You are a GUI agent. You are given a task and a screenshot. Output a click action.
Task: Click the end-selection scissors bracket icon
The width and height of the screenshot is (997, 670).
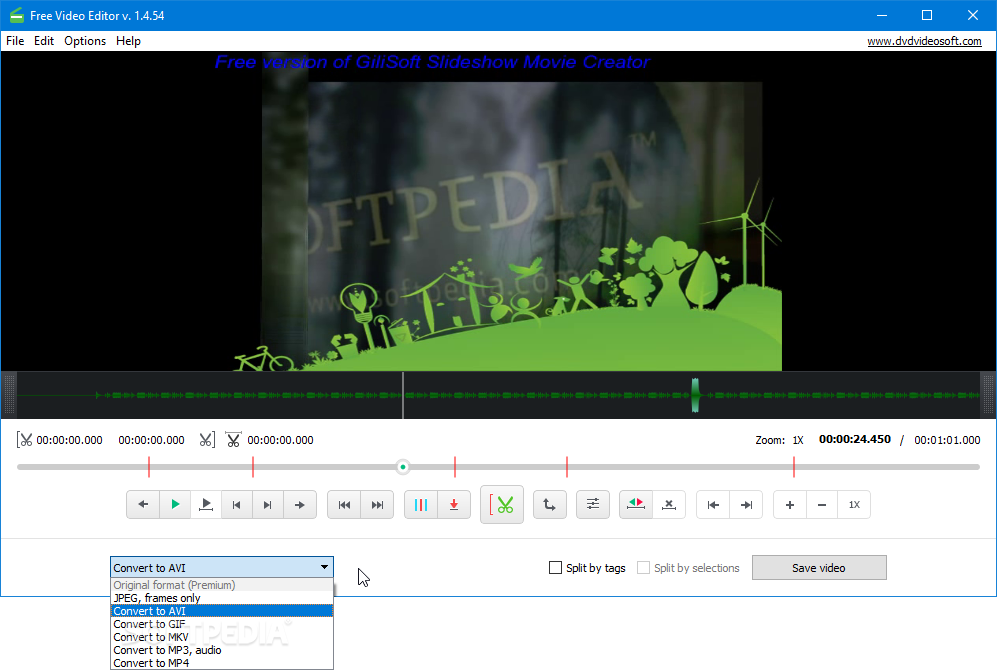tap(207, 440)
